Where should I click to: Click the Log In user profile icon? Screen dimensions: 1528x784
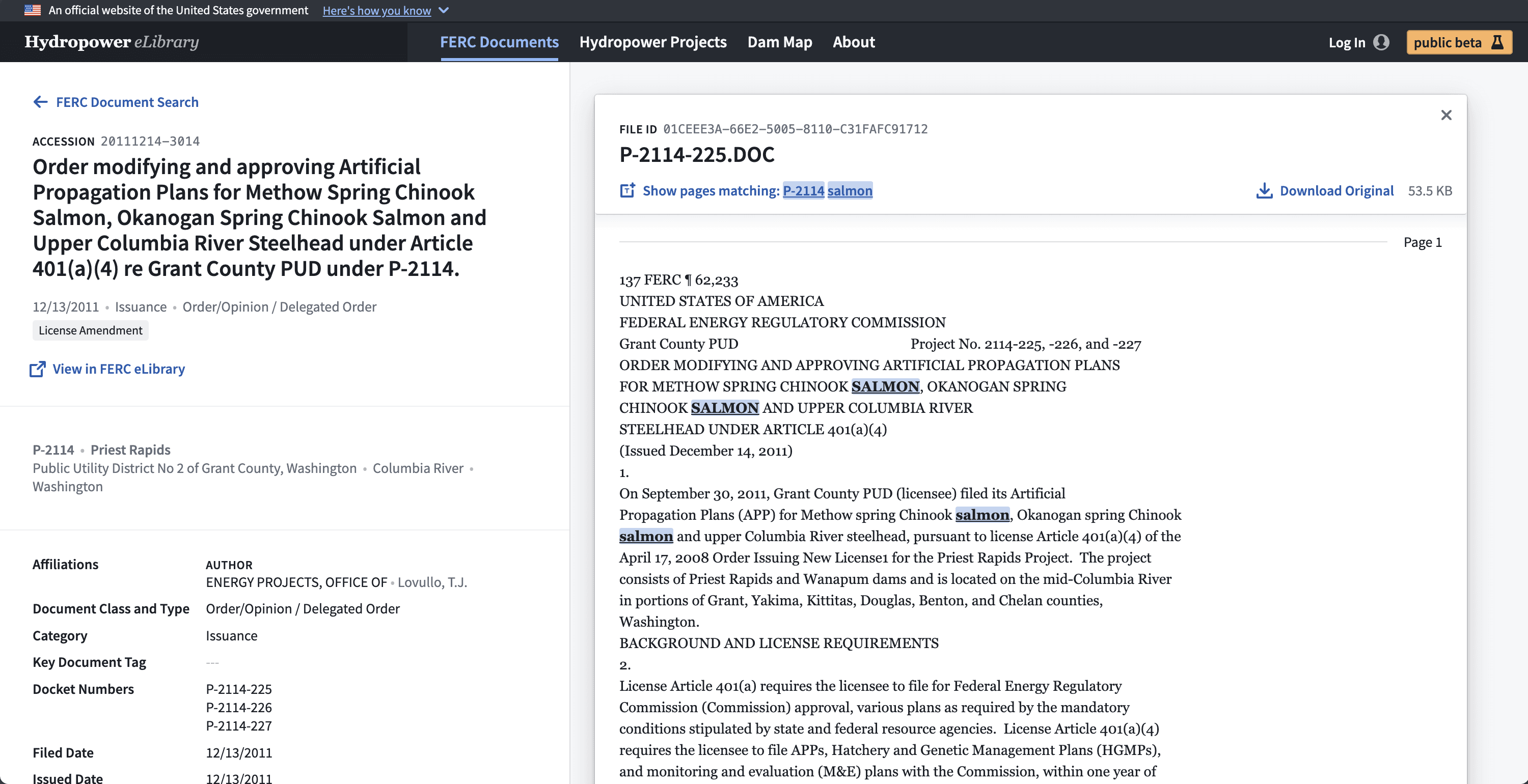click(x=1384, y=41)
